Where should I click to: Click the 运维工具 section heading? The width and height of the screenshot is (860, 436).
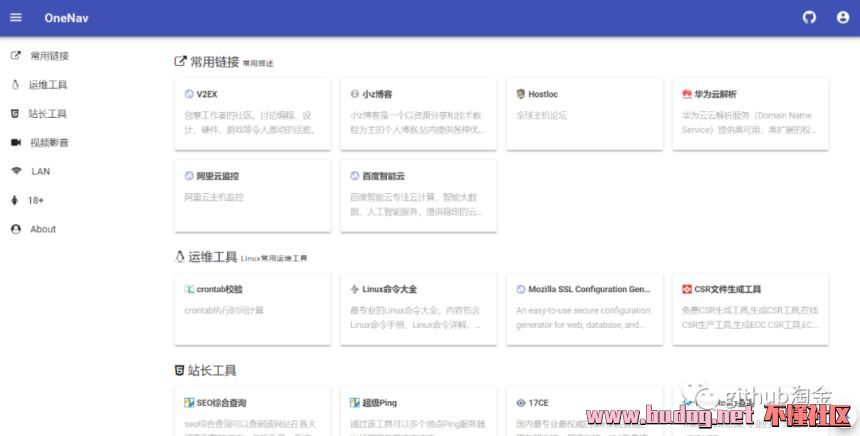tap(213, 257)
